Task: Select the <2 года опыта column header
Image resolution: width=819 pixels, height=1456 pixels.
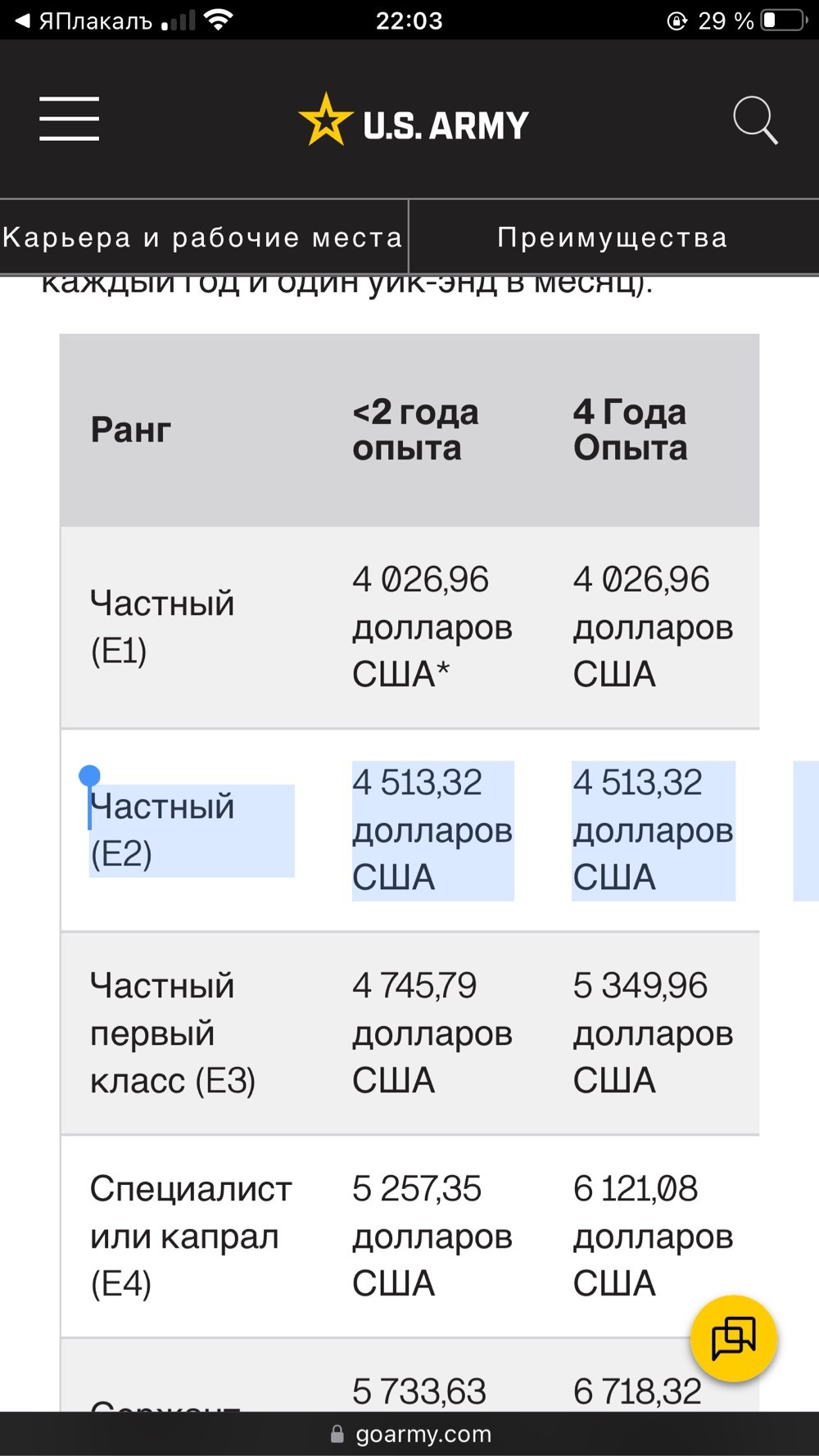Action: [416, 430]
